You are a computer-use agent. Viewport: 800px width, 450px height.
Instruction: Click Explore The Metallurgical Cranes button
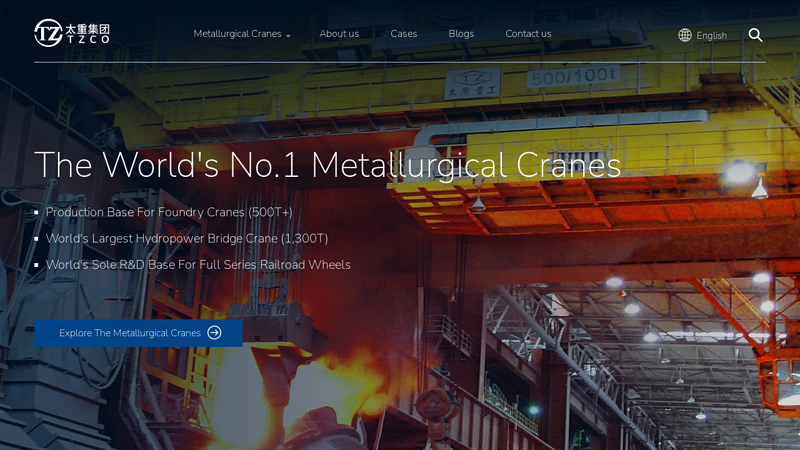[138, 333]
